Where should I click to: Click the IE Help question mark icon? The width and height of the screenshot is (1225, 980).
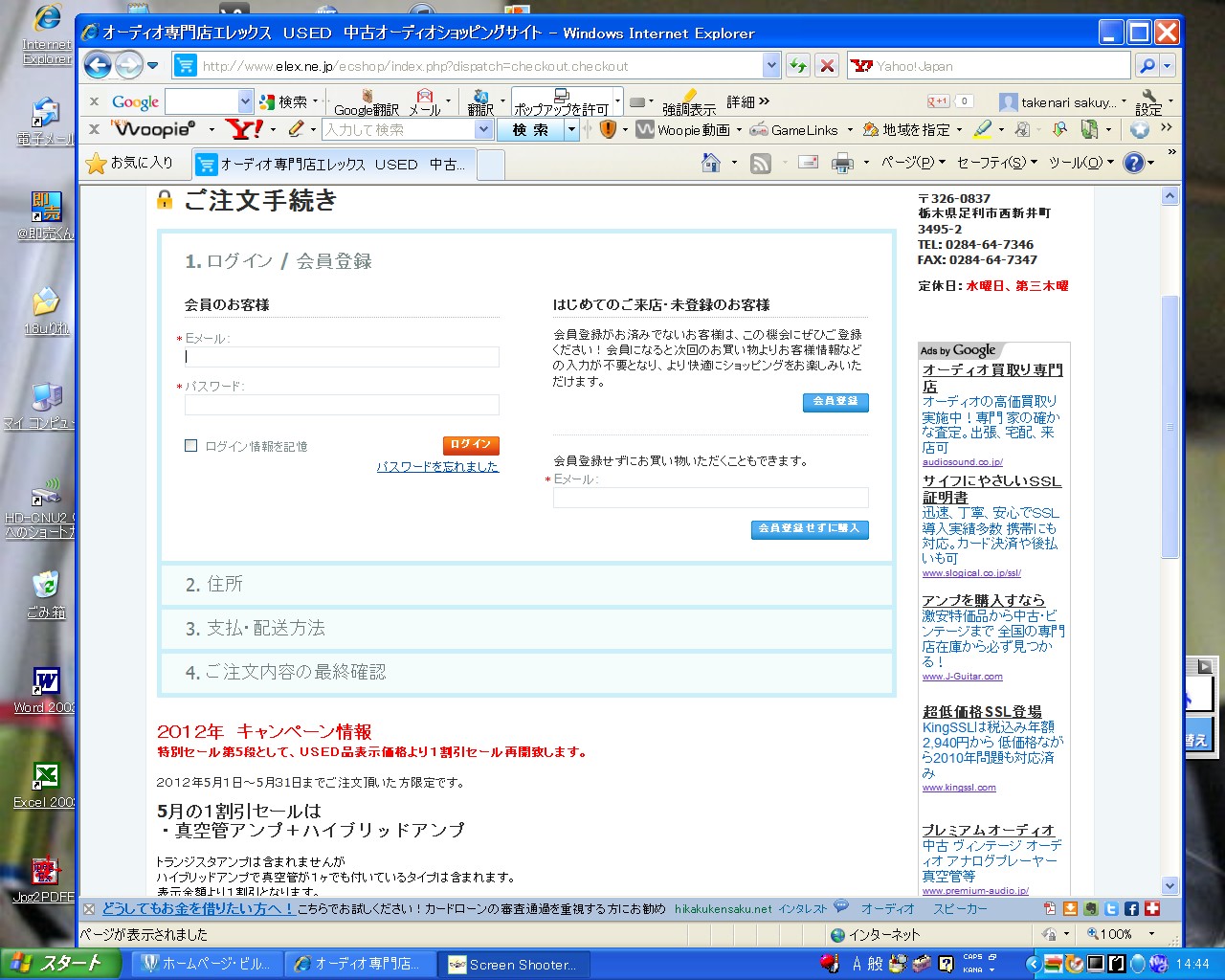[1134, 163]
